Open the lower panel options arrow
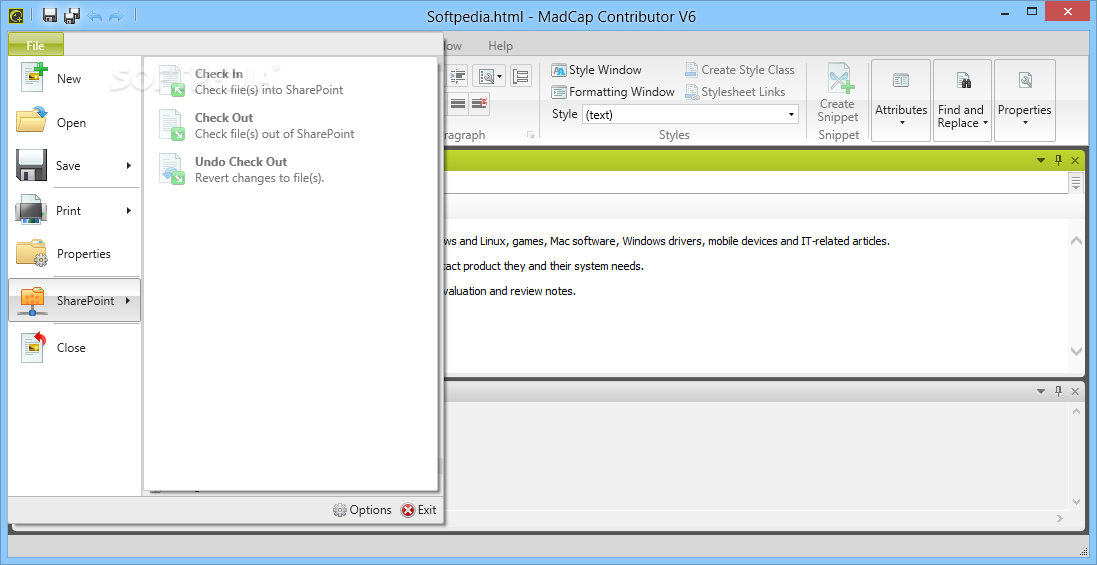 (1041, 391)
